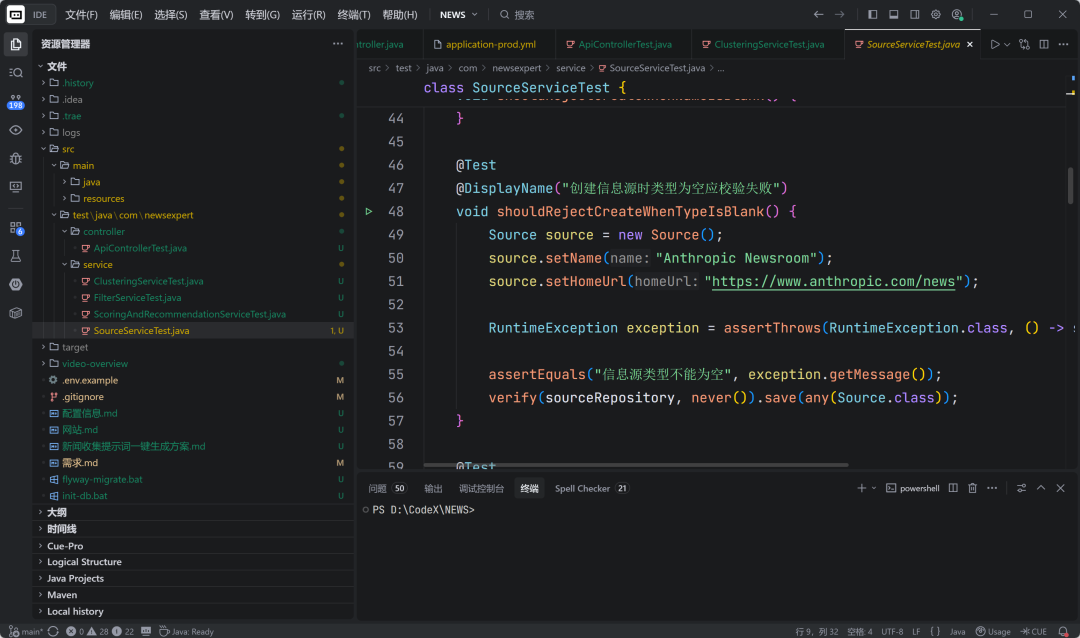Switch to 问题 panel tab

point(387,488)
